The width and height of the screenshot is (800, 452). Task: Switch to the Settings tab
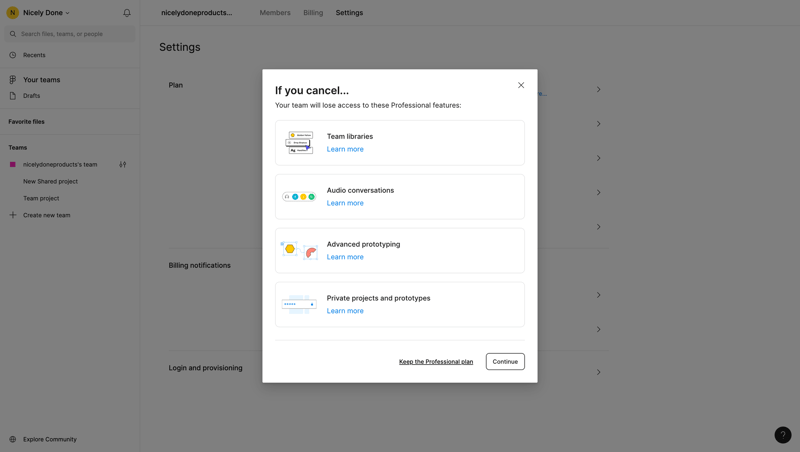(349, 13)
